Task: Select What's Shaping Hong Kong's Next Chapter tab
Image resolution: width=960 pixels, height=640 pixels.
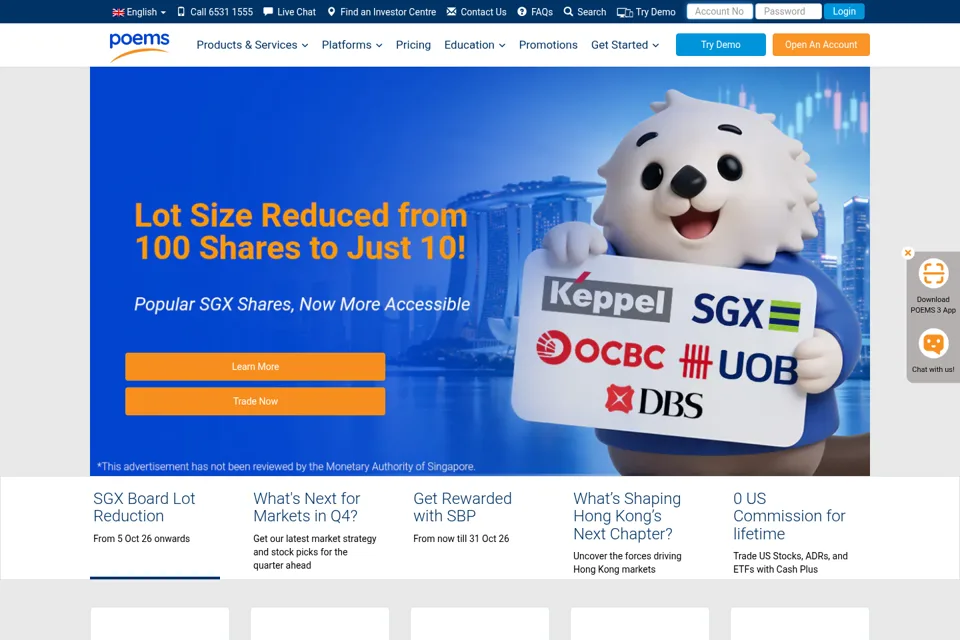Action: coord(635,528)
